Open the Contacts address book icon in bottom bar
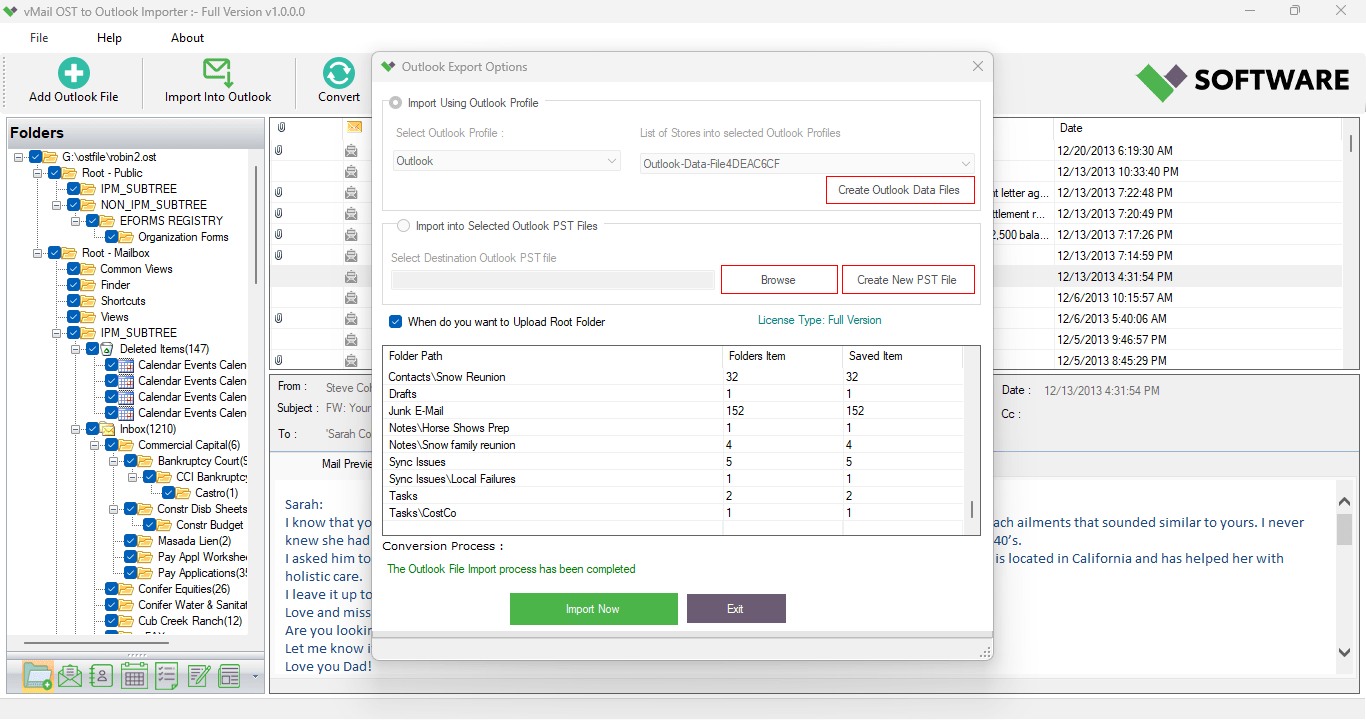The width and height of the screenshot is (1366, 720). 101,676
